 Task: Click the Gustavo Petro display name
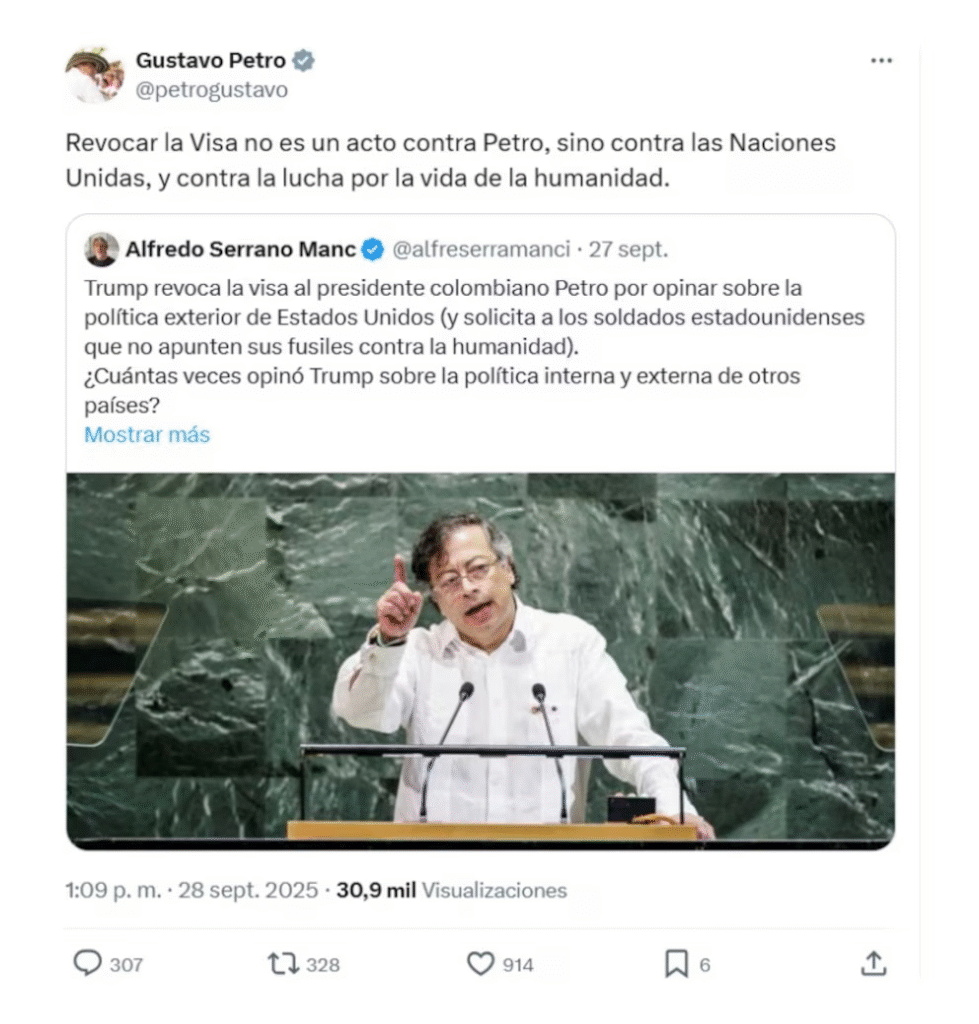click(210, 60)
